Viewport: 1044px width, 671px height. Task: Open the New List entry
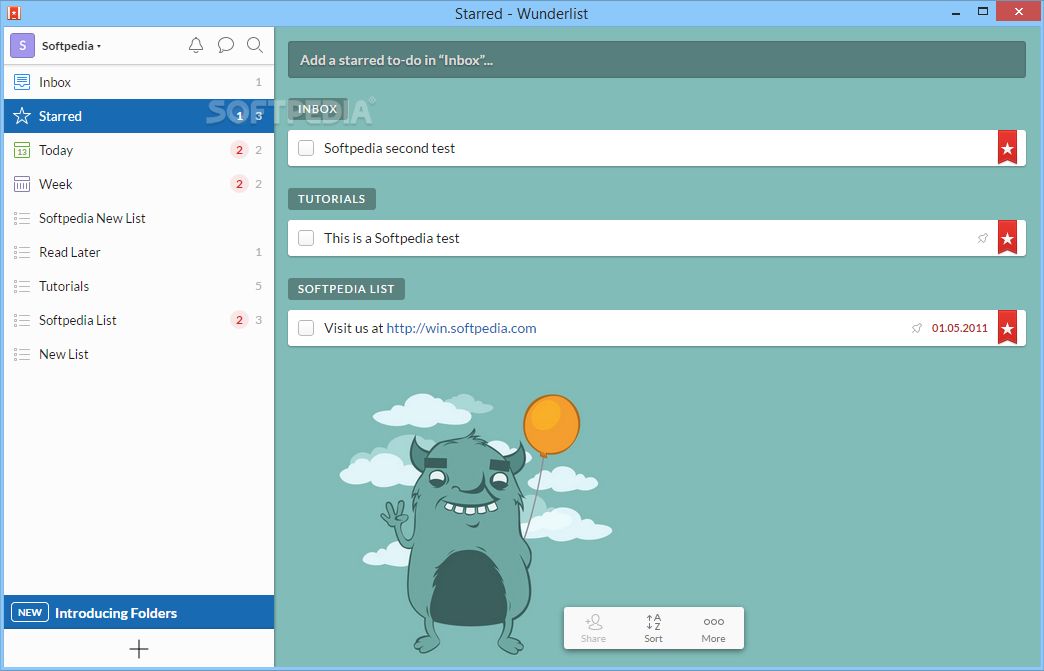tap(138, 353)
